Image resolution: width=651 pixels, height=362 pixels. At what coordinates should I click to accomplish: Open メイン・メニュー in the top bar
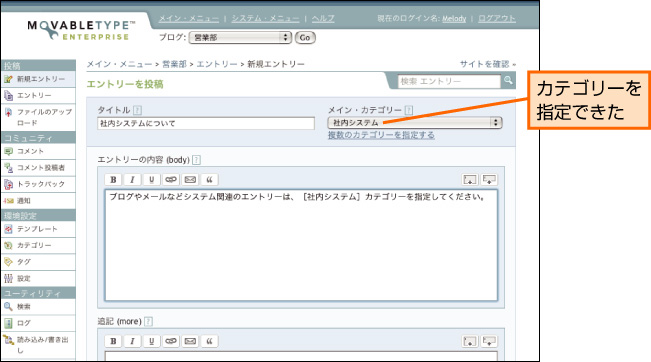click(x=188, y=19)
